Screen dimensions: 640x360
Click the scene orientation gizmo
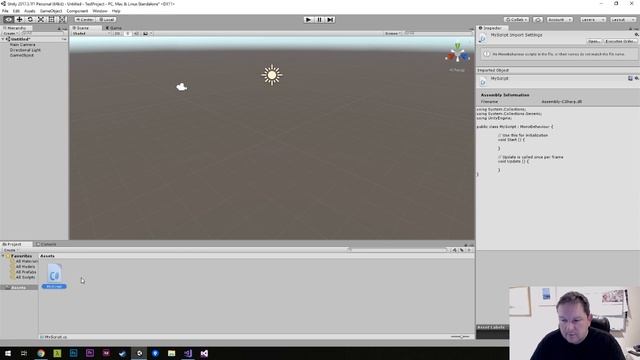[x=457, y=54]
